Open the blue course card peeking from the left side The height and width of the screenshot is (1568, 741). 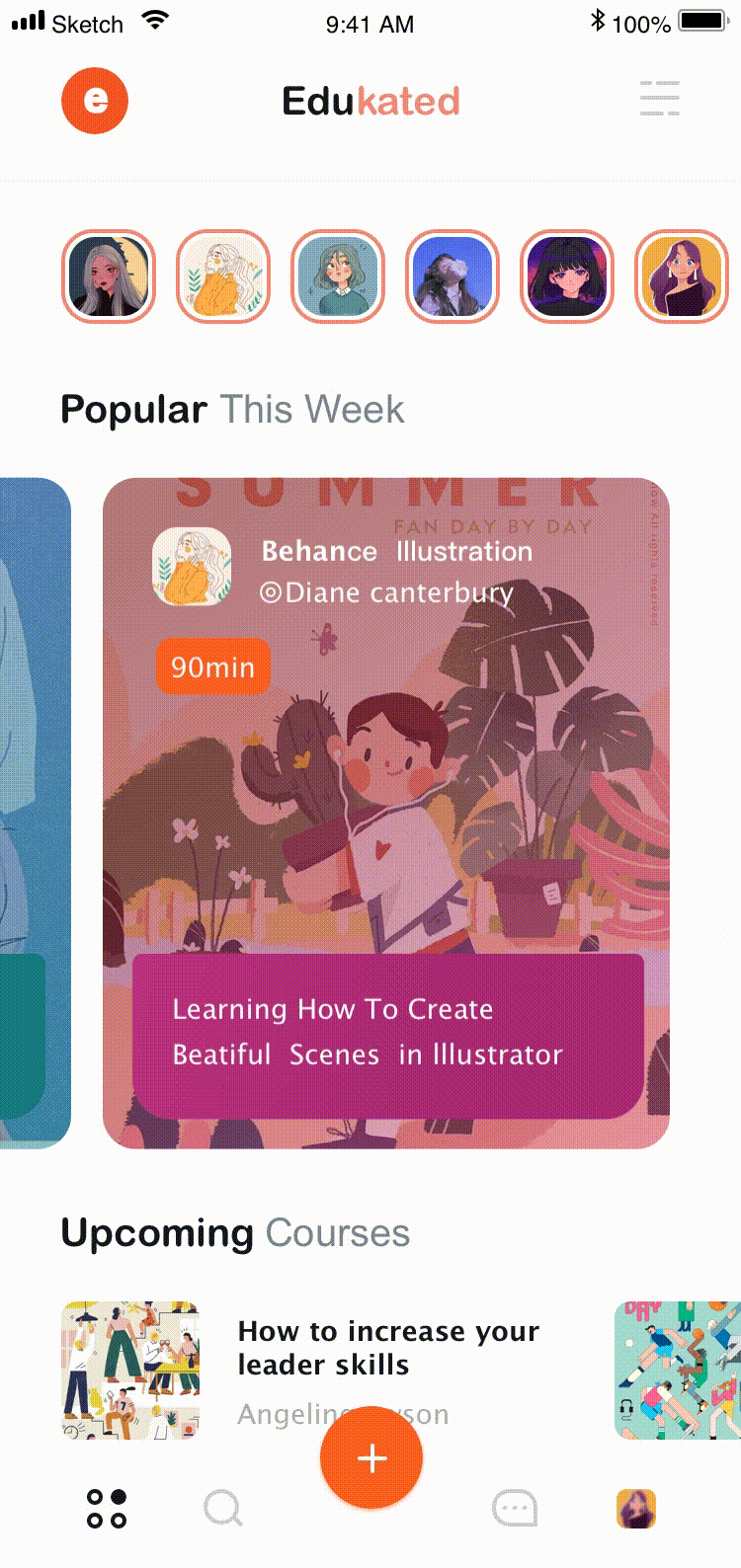click(36, 813)
